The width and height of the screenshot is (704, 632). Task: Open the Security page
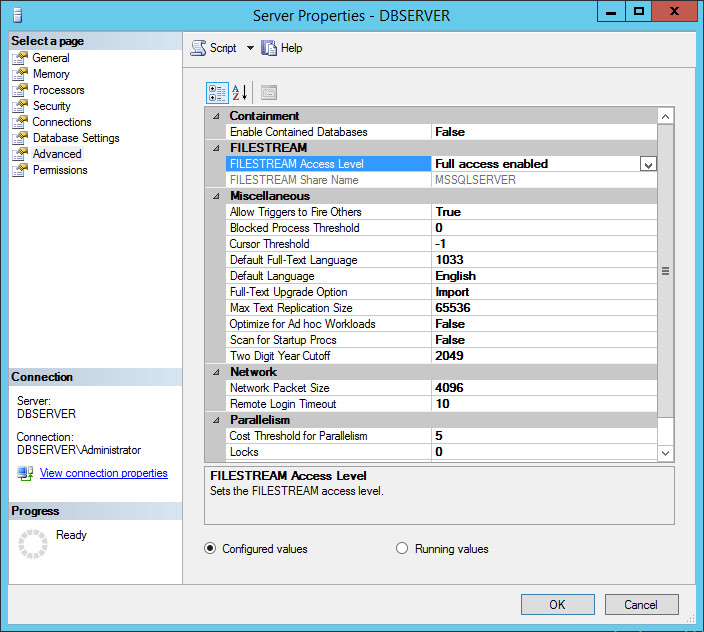tap(51, 106)
